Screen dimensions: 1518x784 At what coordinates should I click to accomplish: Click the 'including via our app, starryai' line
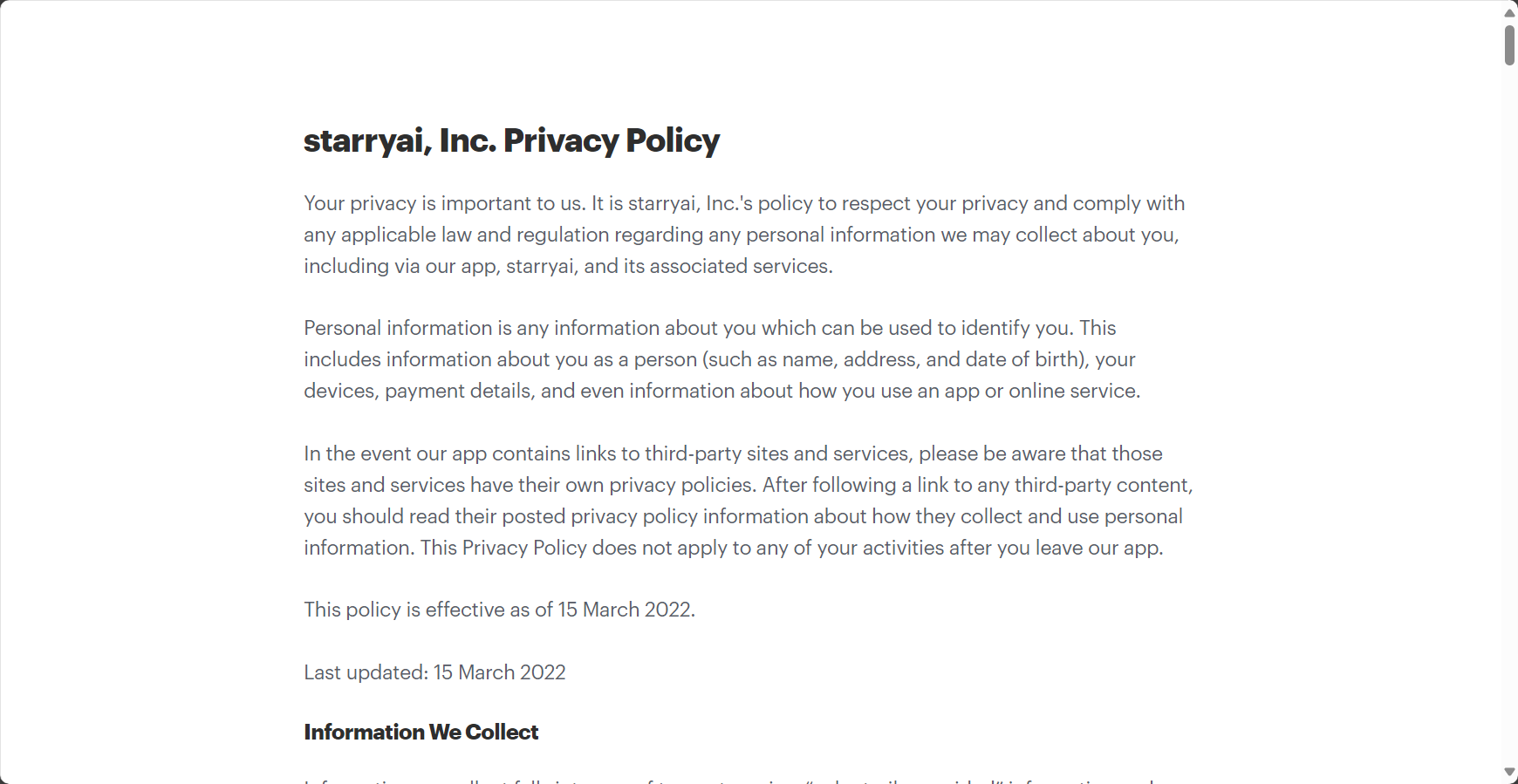[568, 266]
